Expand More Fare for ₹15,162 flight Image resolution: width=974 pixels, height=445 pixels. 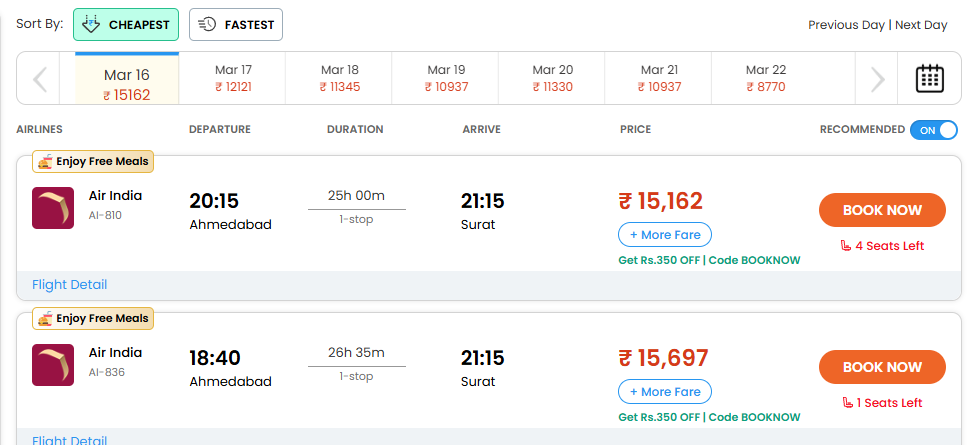point(665,235)
